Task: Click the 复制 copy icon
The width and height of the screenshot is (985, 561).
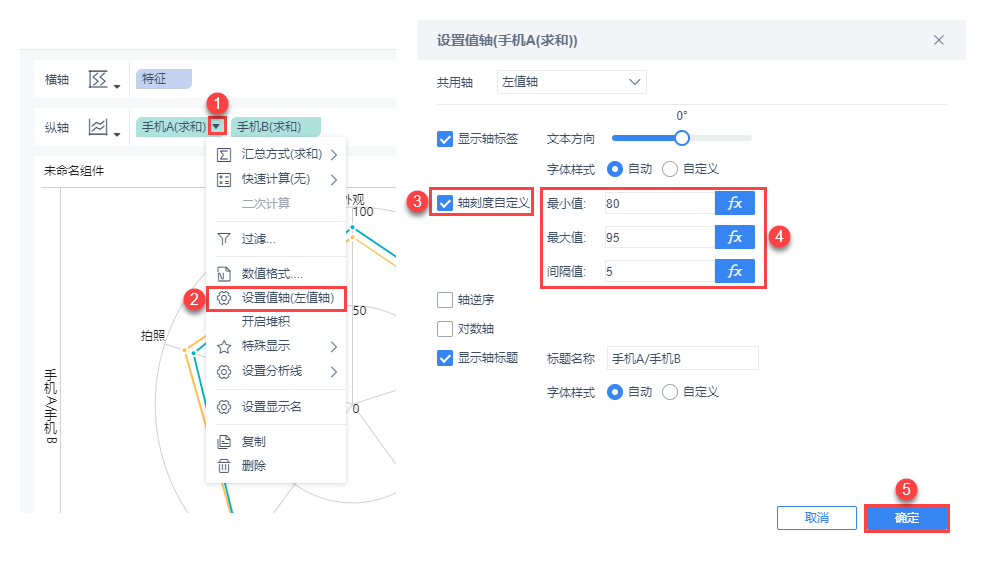Action: pos(224,441)
